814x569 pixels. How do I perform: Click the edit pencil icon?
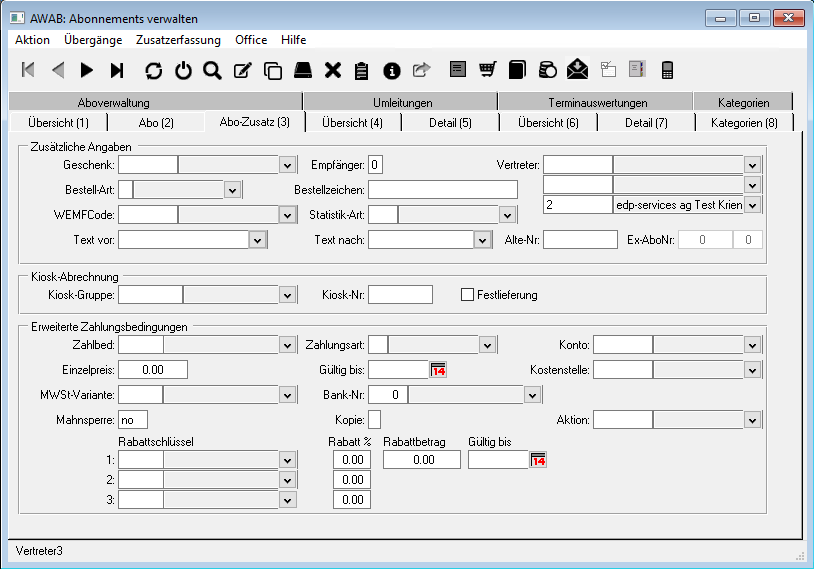(x=242, y=70)
